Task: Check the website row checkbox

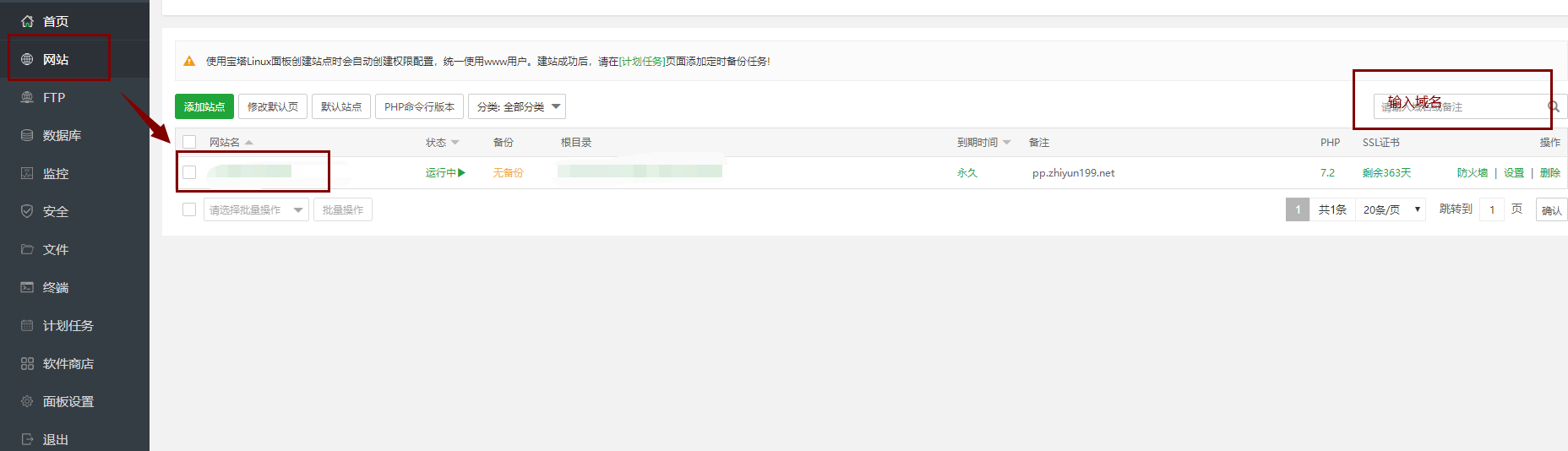Action: point(189,172)
